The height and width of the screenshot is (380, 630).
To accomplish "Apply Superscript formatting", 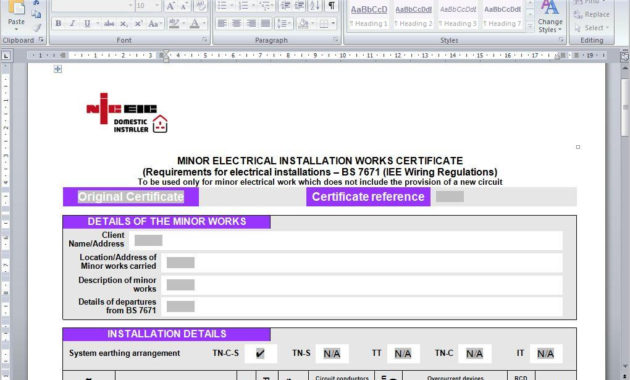I will pyautogui.click(x=138, y=24).
